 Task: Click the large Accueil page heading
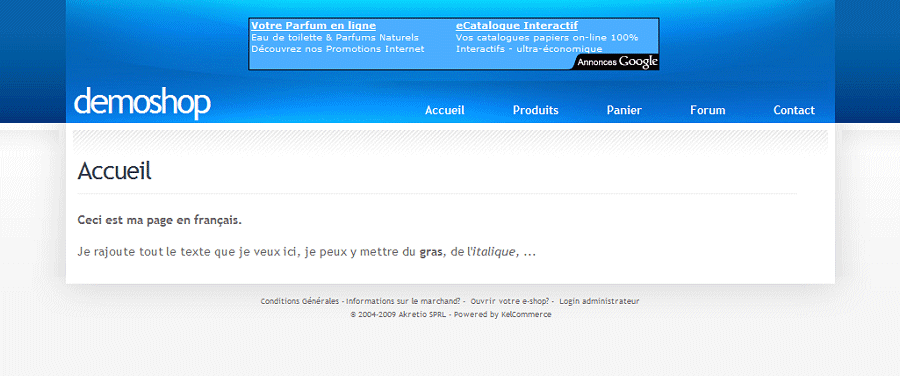tap(114, 171)
